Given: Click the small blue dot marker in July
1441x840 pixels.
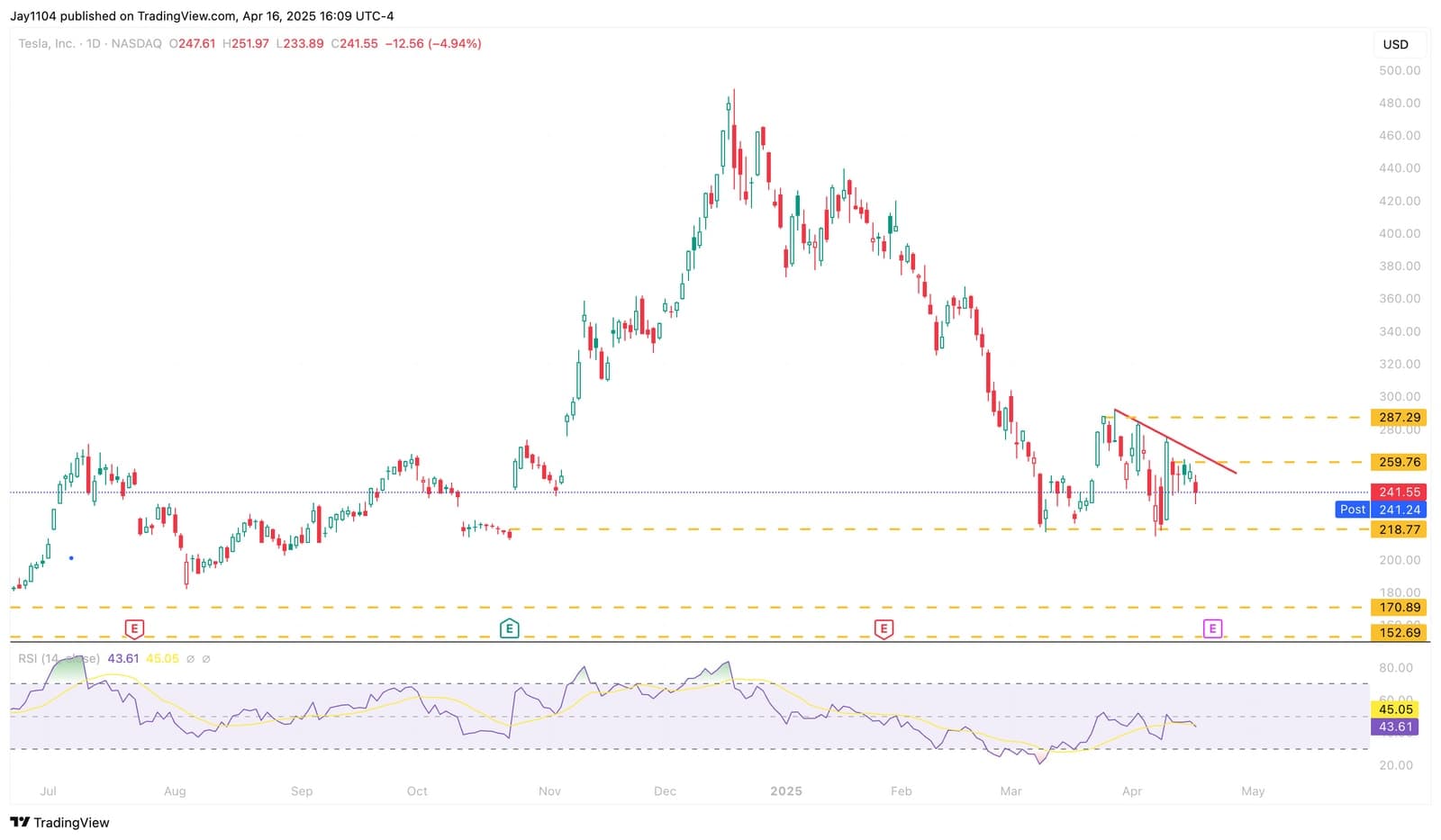Looking at the screenshot, I should tap(71, 558).
